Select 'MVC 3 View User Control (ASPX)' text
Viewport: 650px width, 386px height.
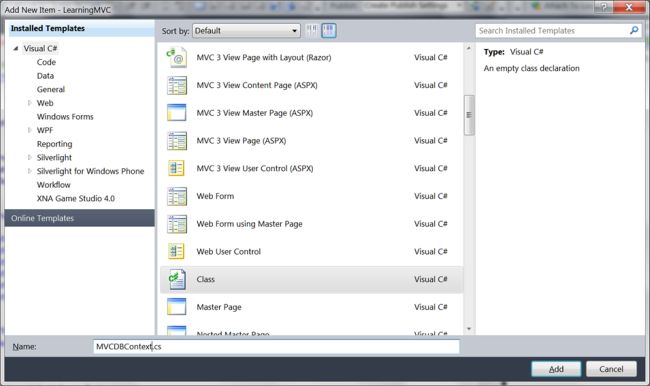point(255,168)
